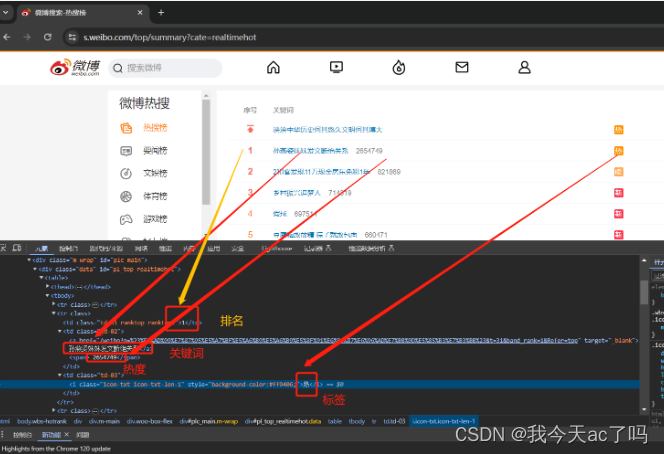Image resolution: width=664 pixels, height=454 pixels.
Task: Open the rank 4 keyword link
Action: pos(280,214)
